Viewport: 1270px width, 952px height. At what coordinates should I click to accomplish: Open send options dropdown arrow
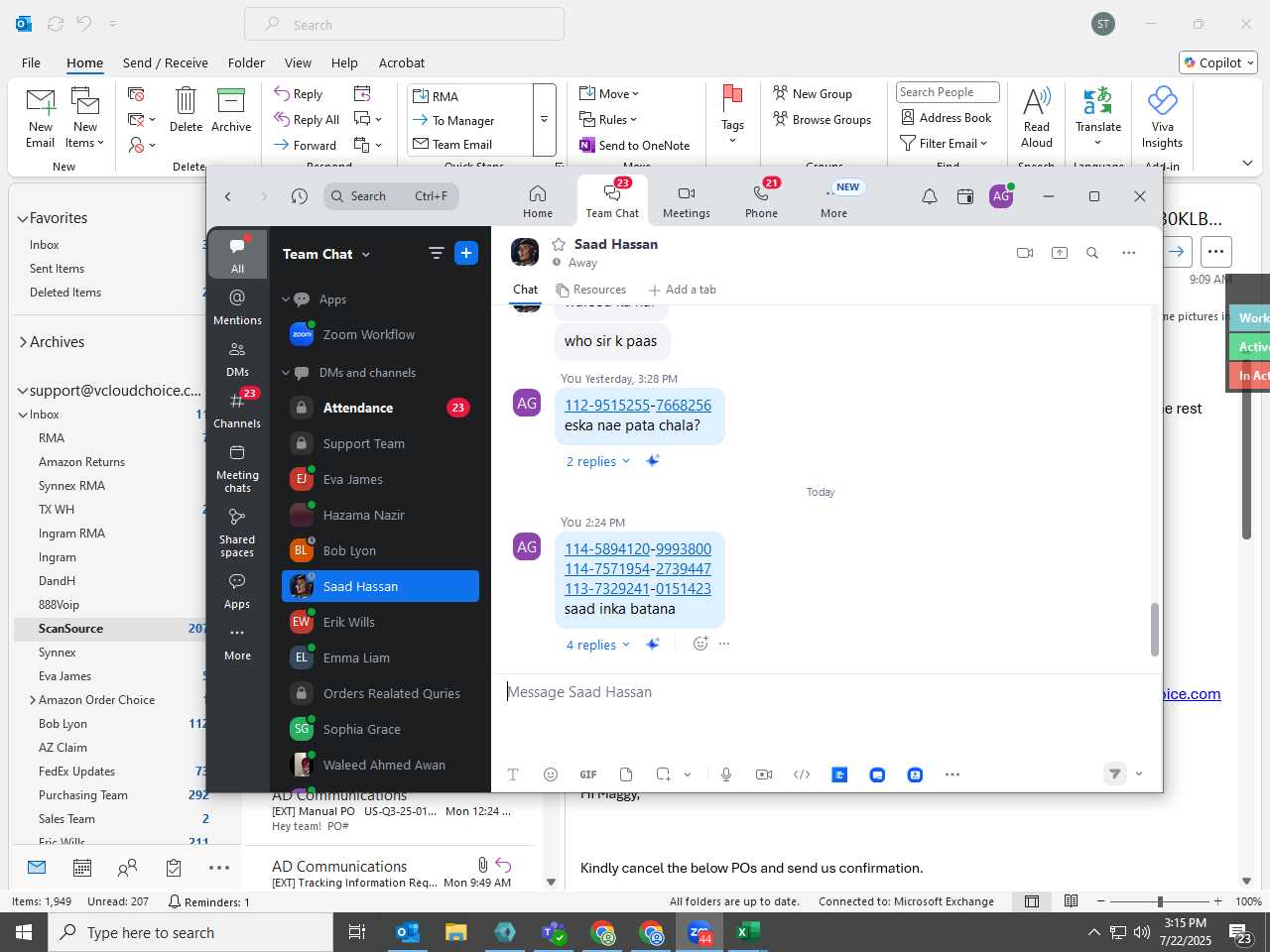pos(1139,773)
